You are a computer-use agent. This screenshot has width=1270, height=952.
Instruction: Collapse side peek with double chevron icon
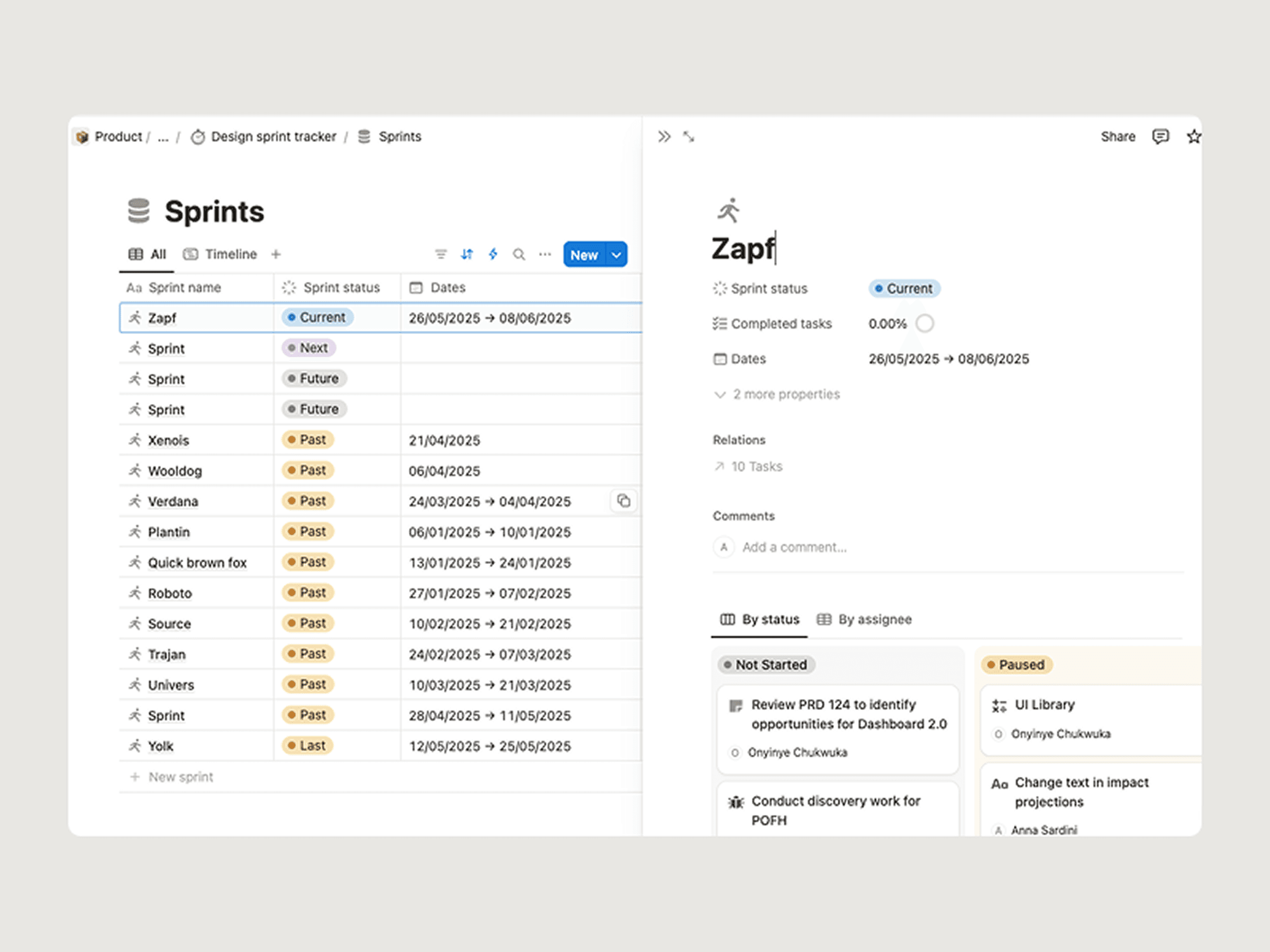tap(664, 136)
